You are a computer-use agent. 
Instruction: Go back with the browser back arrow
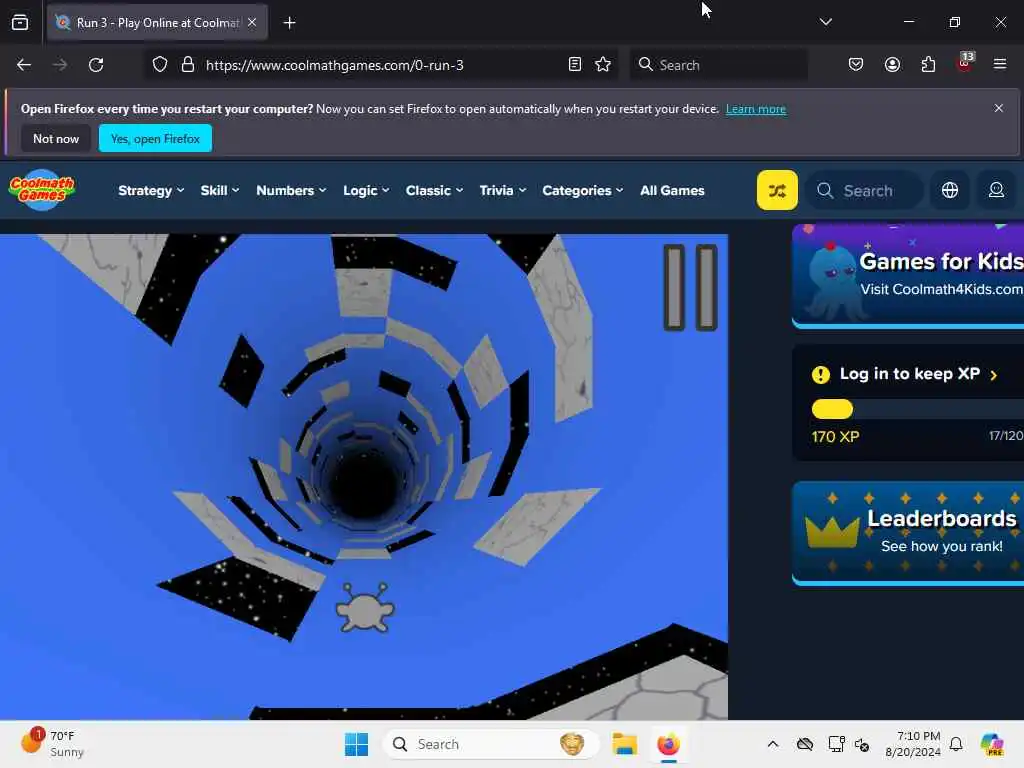tap(24, 65)
